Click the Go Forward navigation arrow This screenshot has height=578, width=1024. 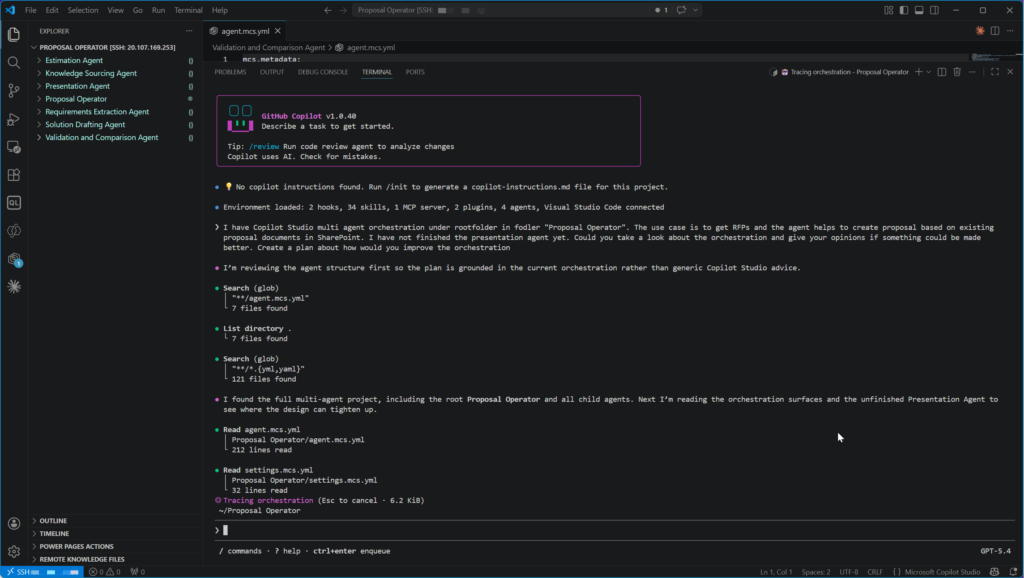pyautogui.click(x=343, y=10)
